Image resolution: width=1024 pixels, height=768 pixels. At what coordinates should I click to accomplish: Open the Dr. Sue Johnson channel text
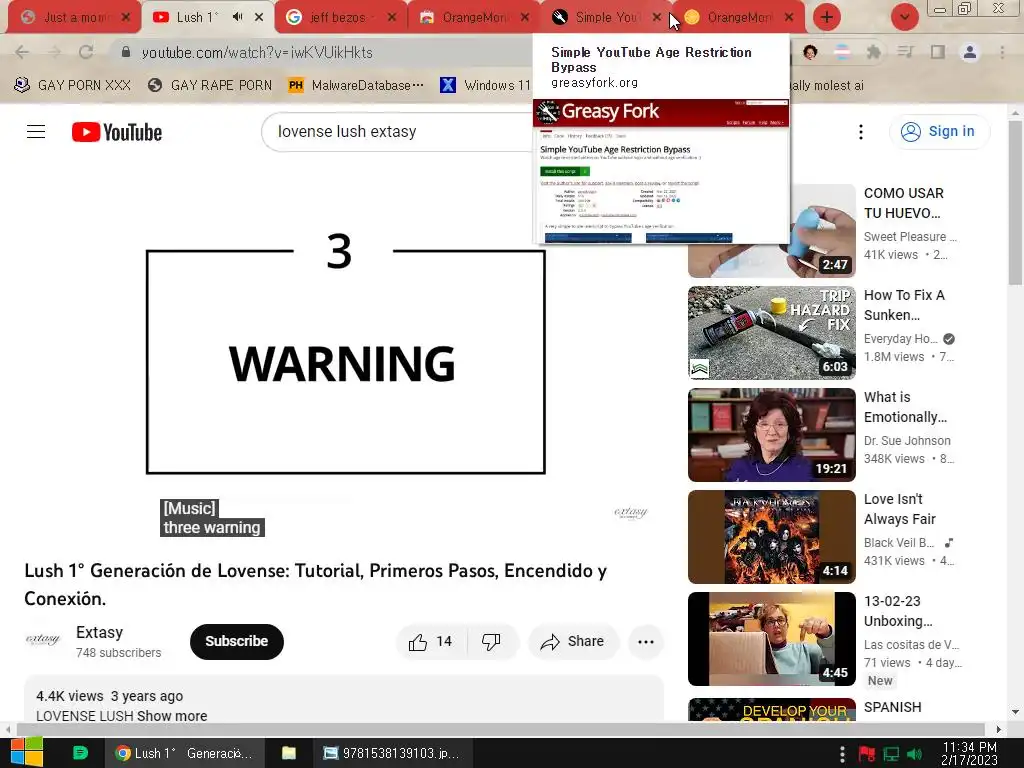click(x=907, y=441)
